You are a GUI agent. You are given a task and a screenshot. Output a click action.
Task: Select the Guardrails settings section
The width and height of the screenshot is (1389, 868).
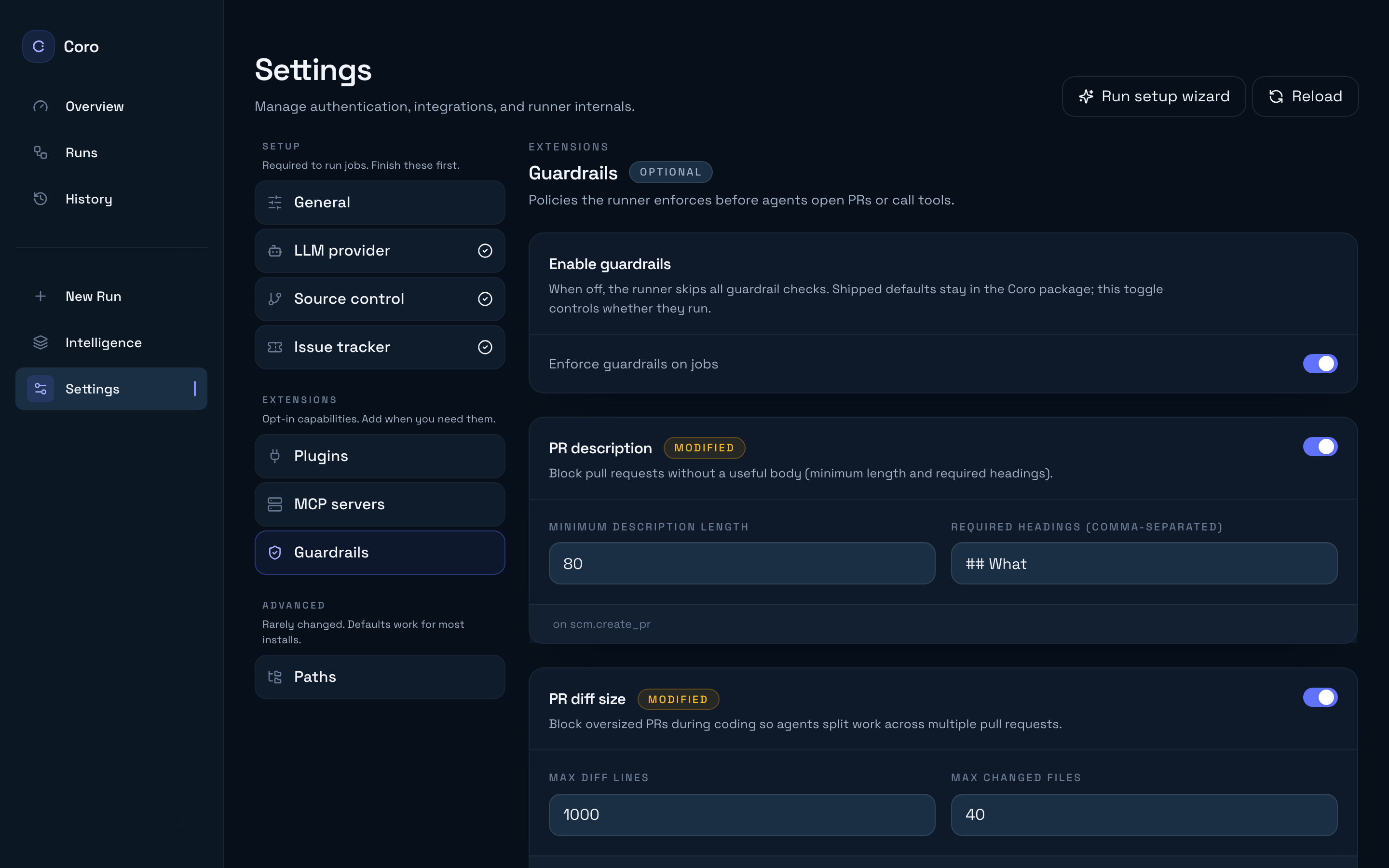click(380, 552)
